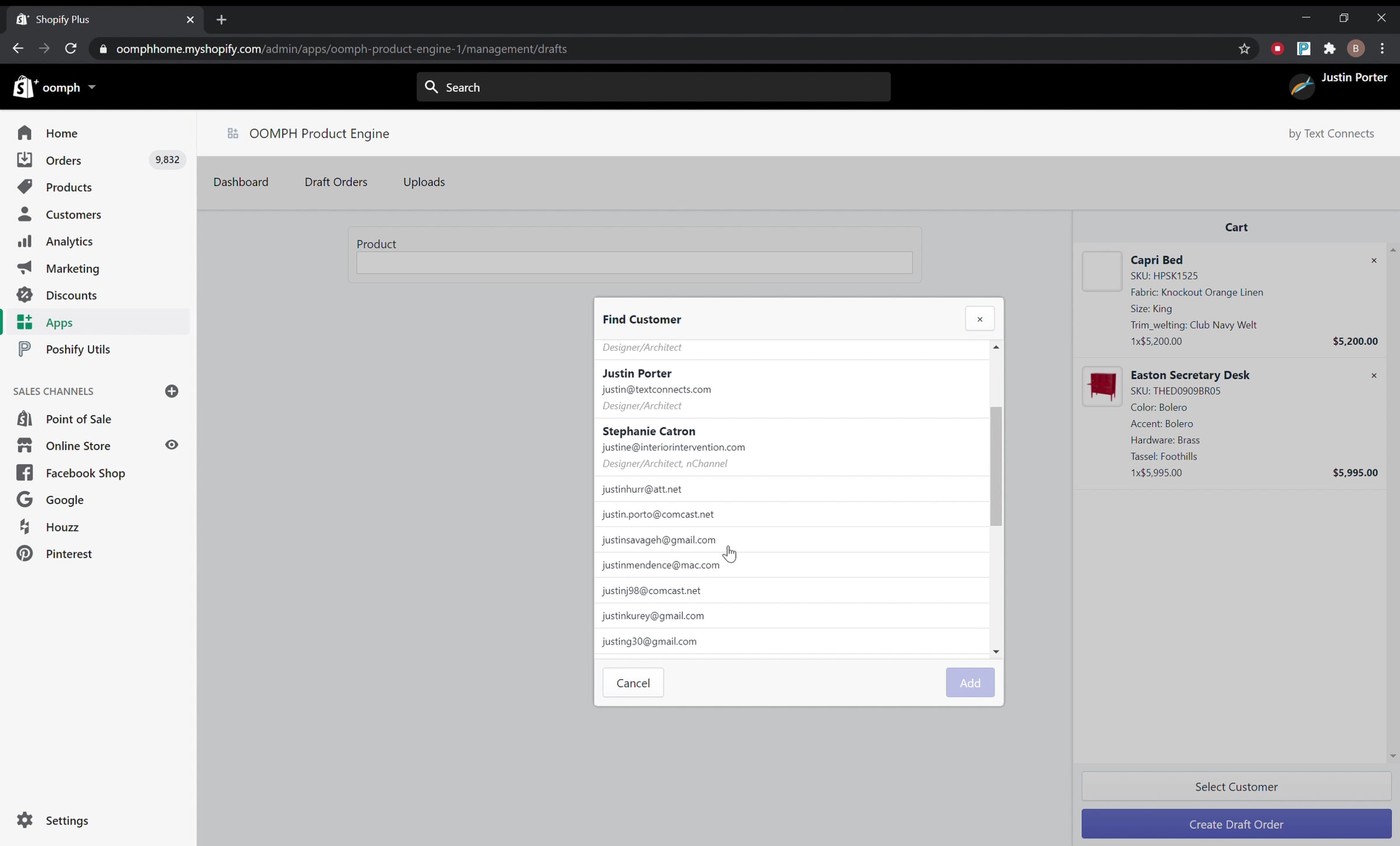Open the Chrome profile avatar B
The image size is (1400, 846).
[x=1356, y=49]
